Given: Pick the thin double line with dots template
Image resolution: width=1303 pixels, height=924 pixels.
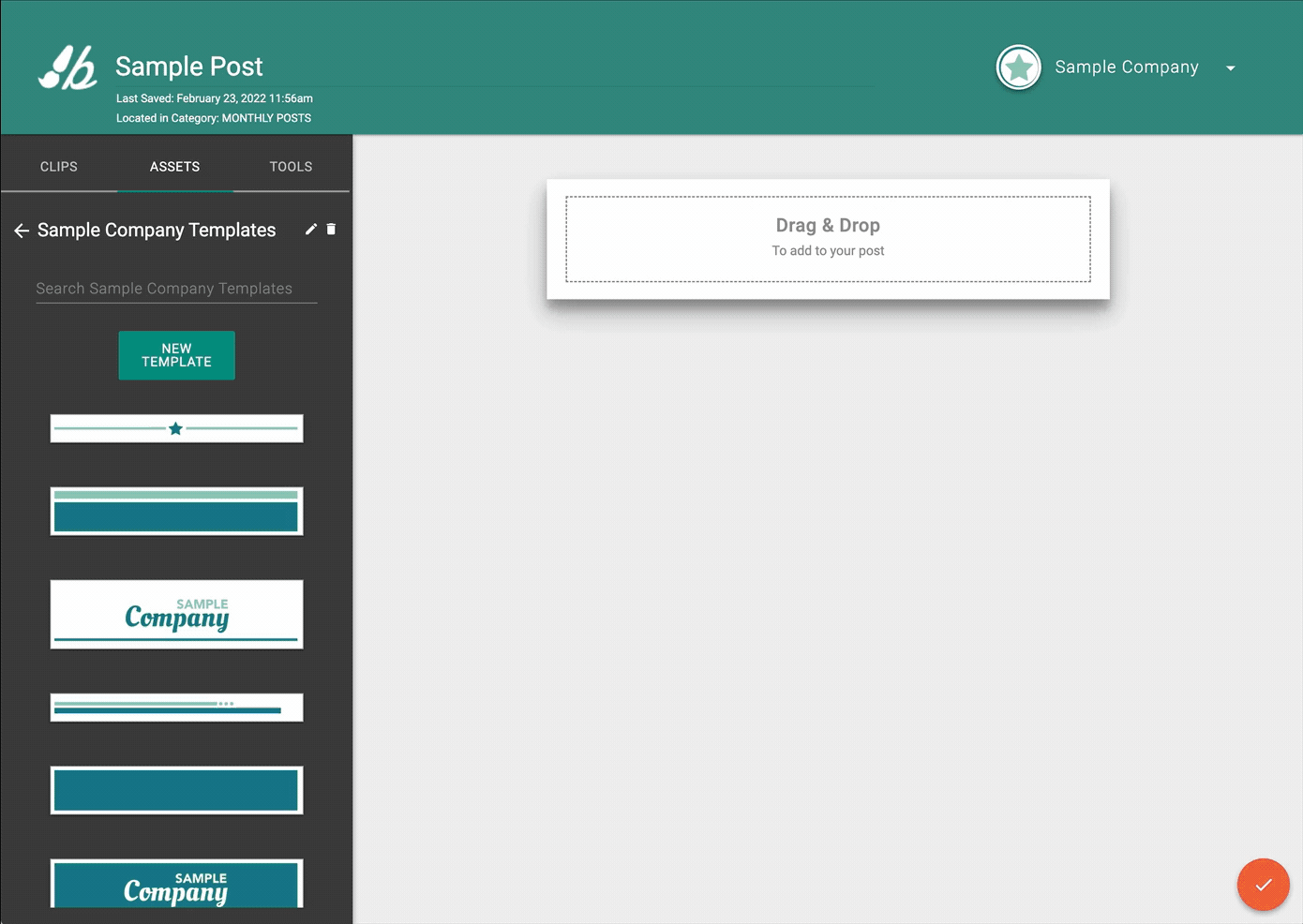Looking at the screenshot, I should [x=176, y=708].
